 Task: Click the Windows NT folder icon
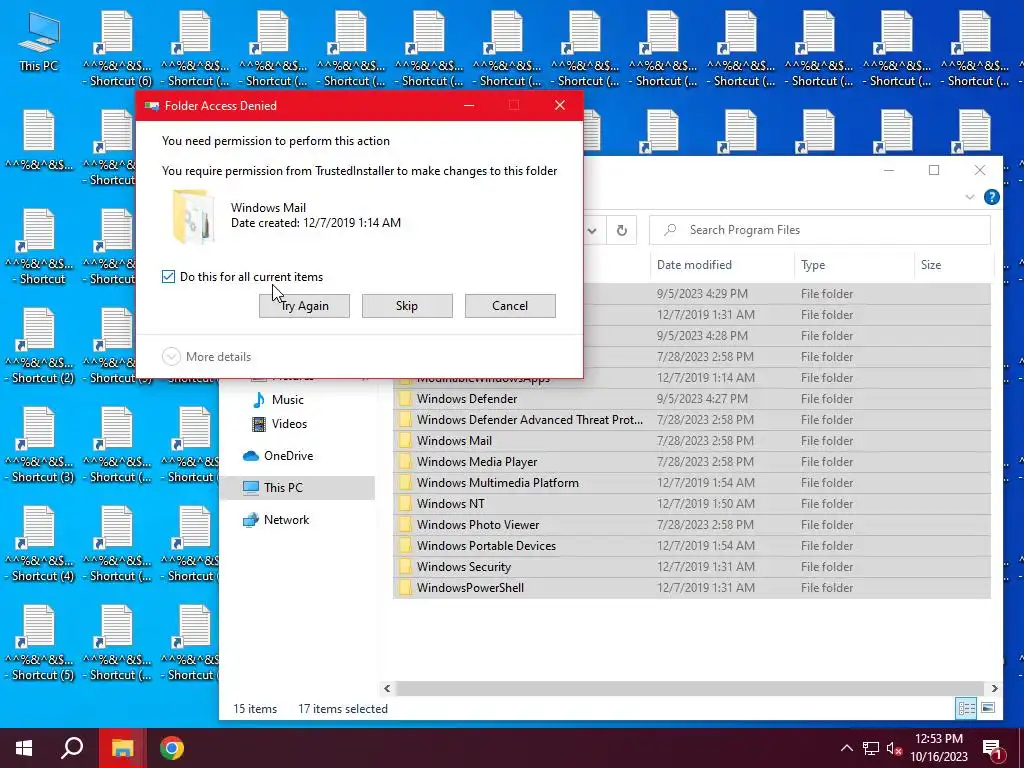click(x=405, y=504)
